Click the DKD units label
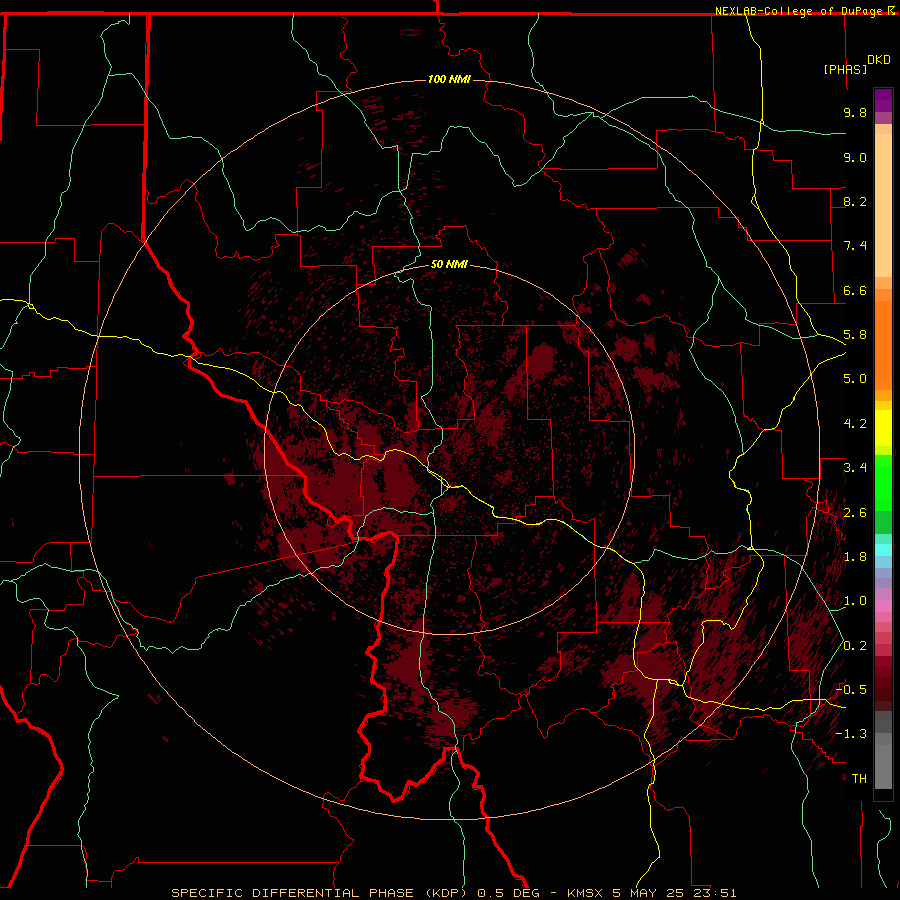 [x=879, y=60]
